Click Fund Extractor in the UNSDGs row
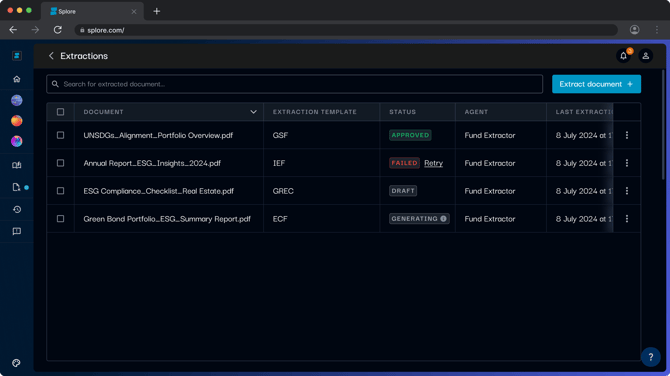The height and width of the screenshot is (376, 670). pyautogui.click(x=490, y=135)
